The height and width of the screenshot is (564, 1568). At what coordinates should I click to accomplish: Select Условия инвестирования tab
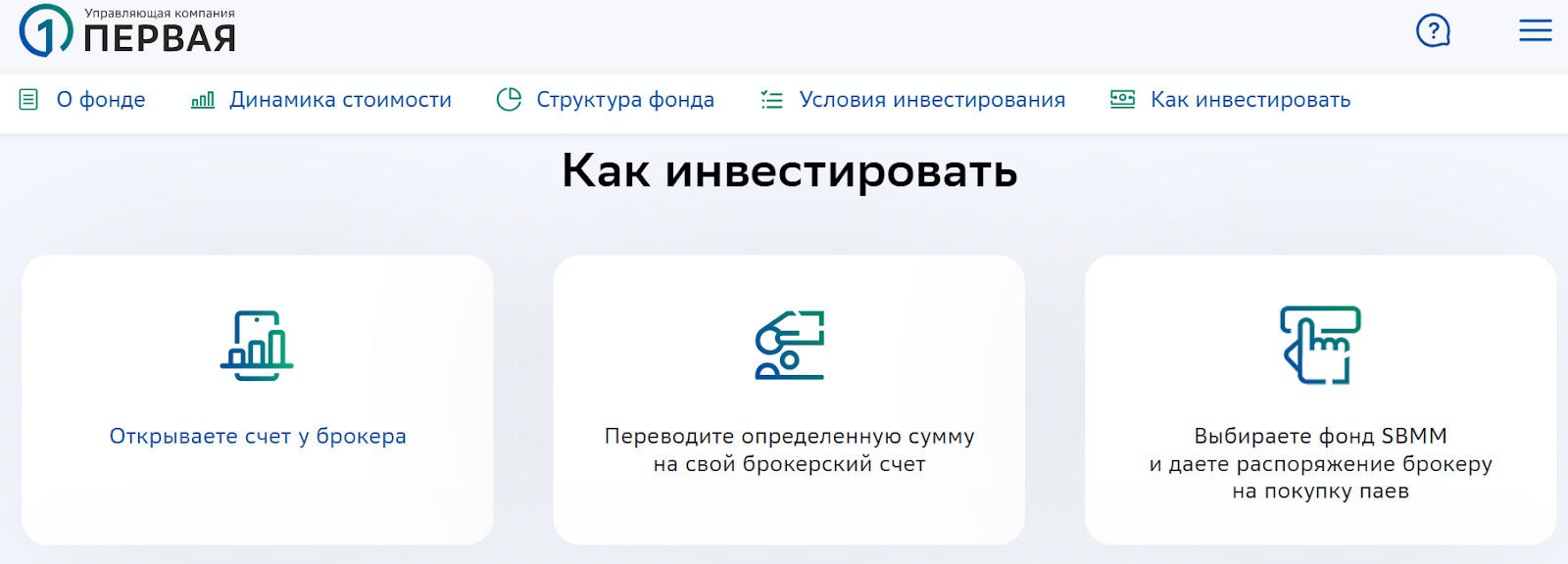[932, 100]
